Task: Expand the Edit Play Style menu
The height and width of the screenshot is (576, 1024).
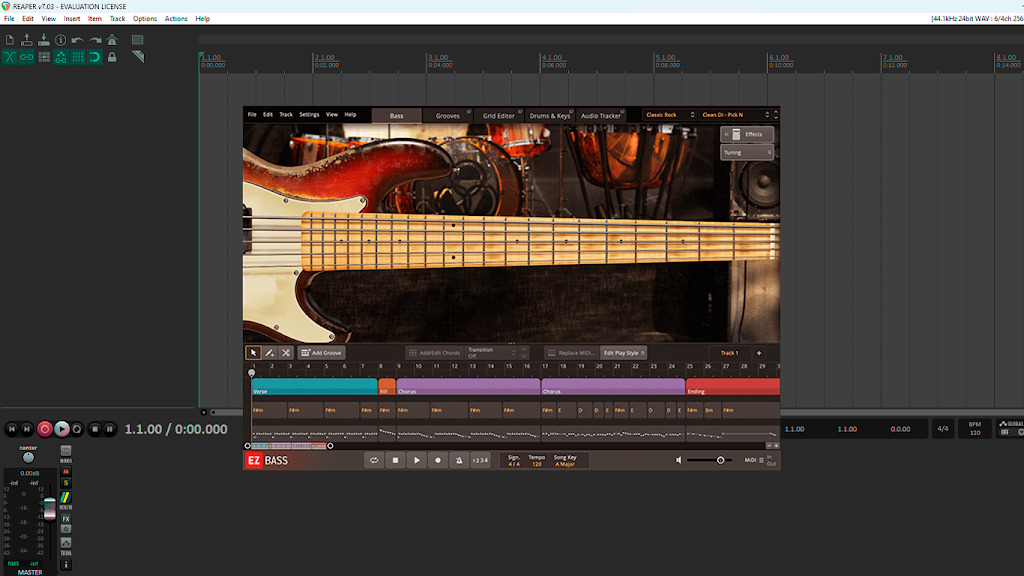Action: pos(624,353)
